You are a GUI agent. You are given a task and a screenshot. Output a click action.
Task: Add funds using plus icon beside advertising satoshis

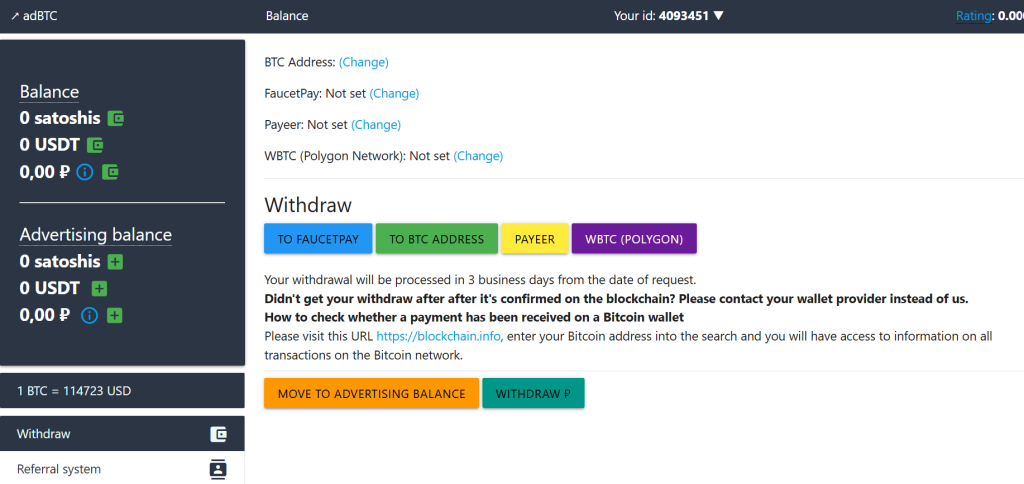click(115, 262)
